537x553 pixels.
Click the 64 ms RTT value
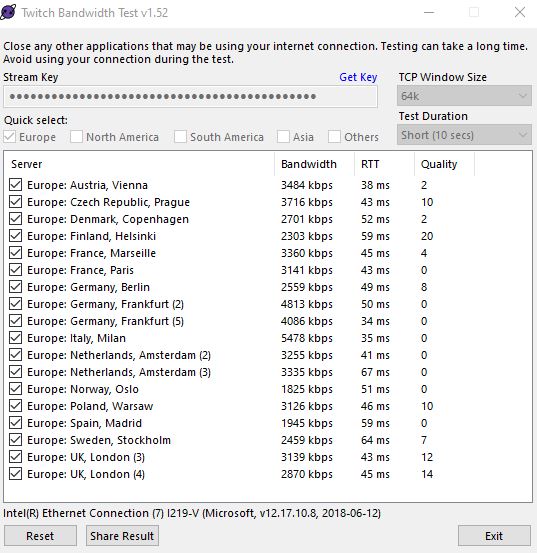pyautogui.click(x=375, y=440)
